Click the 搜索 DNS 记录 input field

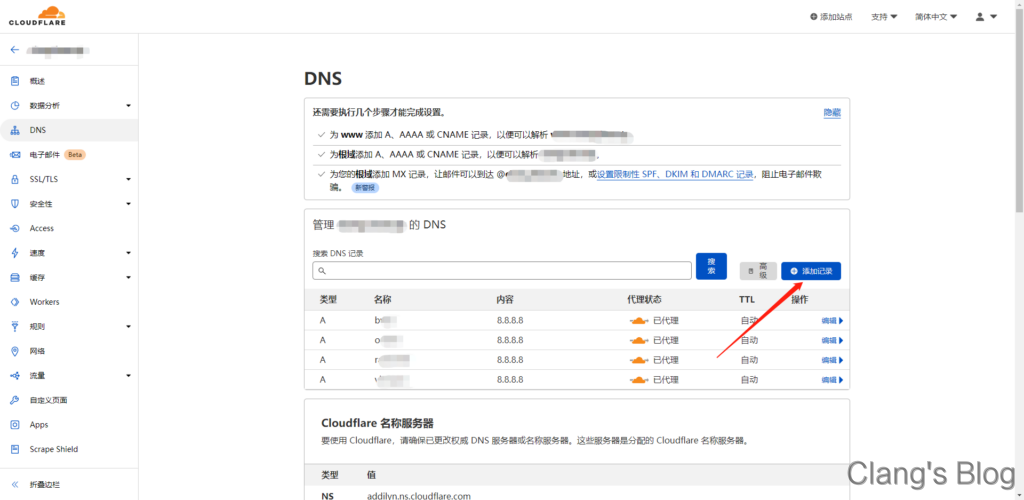502,271
